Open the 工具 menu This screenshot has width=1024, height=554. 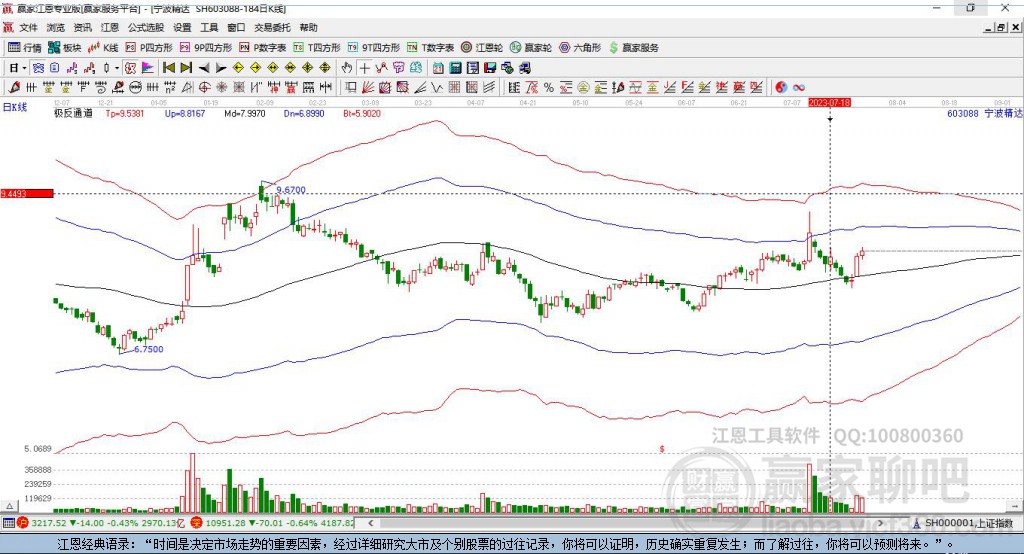209,27
